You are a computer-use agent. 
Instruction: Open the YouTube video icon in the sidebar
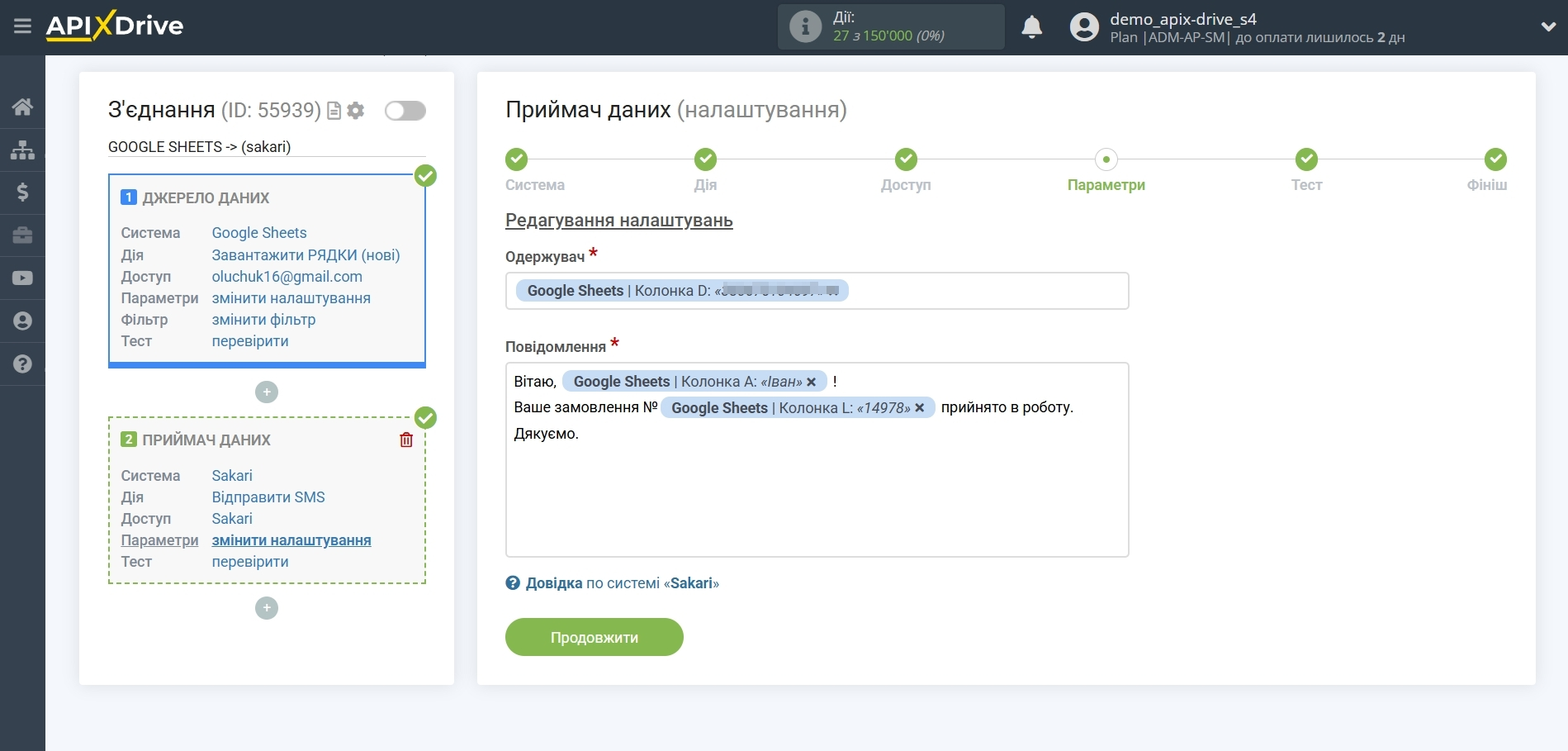coord(22,278)
